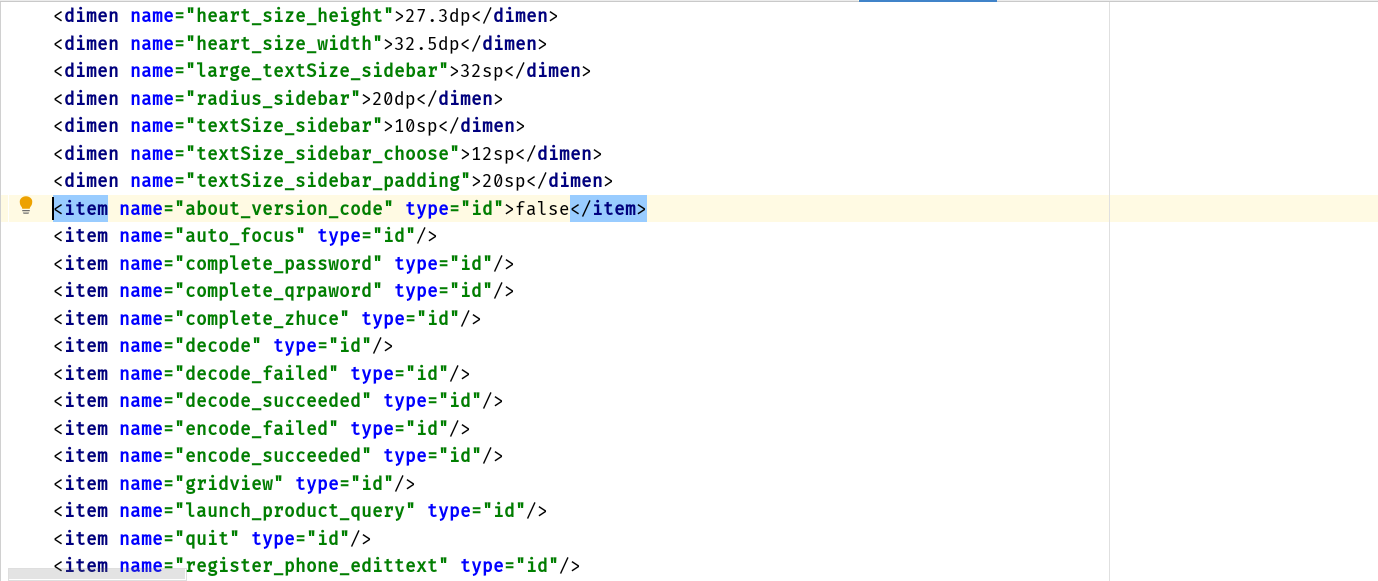Click the "complete_qrpaword" name
Screen dimensions: 1378x581
(279, 291)
